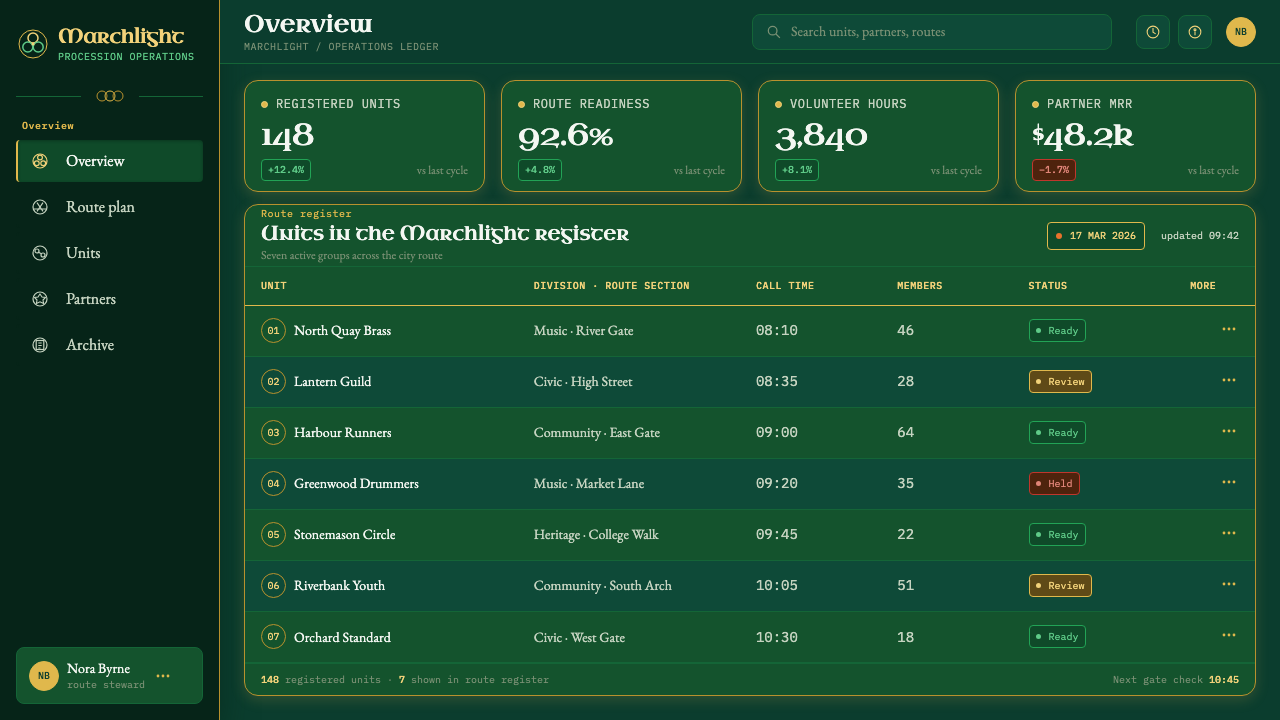Screen dimensions: 1280x720
Task: Open more options for Riverbank Youth
Action: pyautogui.click(x=1229, y=584)
